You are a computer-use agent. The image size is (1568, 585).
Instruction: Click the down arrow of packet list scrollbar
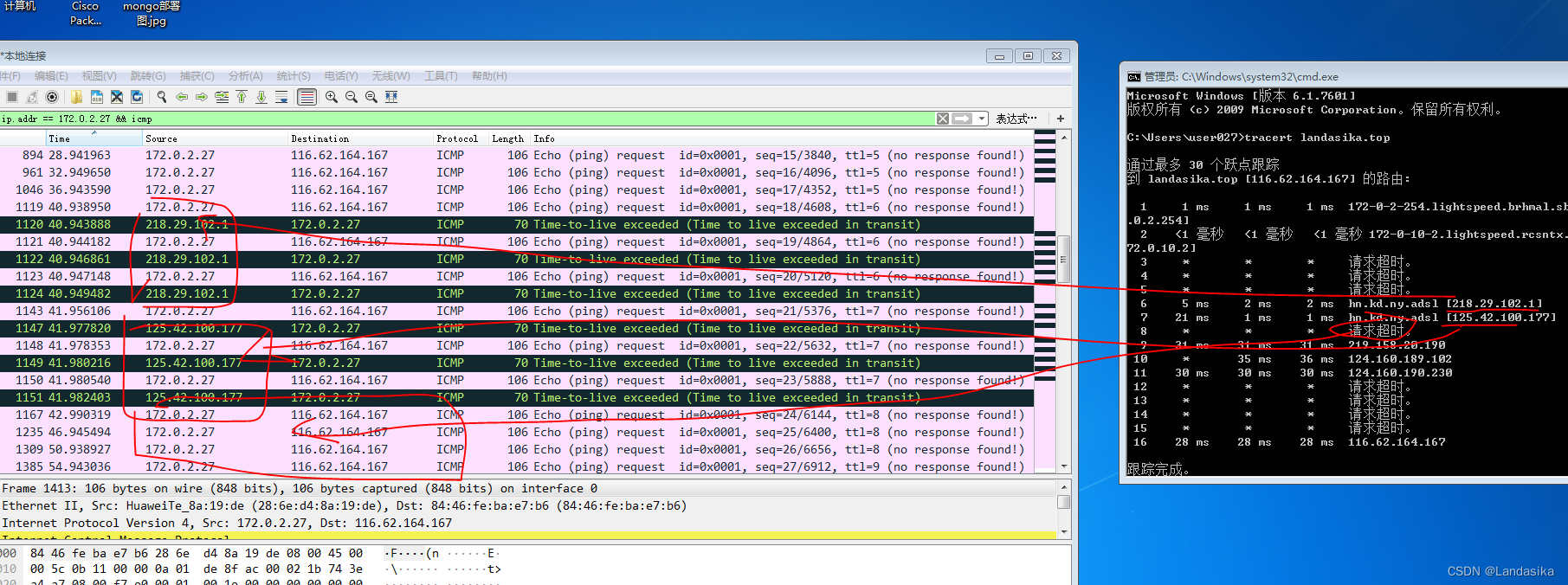(x=1064, y=467)
